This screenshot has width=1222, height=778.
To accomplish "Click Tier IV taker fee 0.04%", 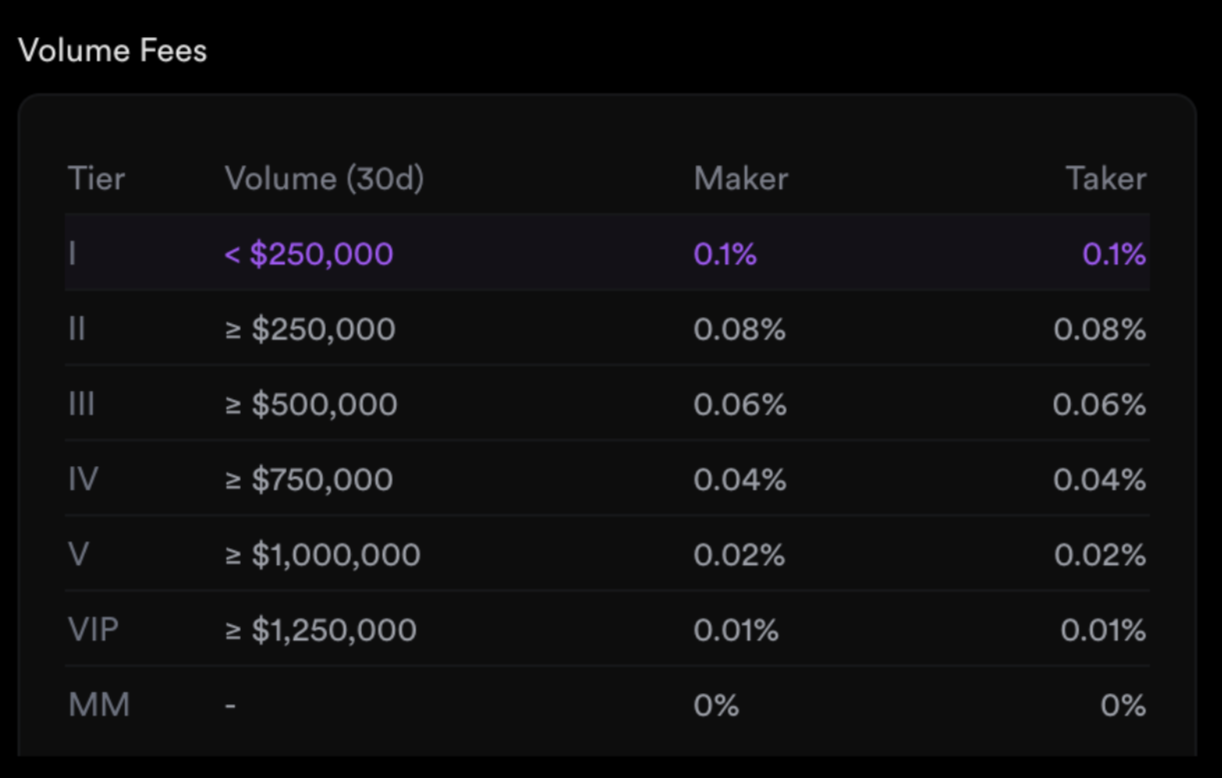I will (1099, 480).
